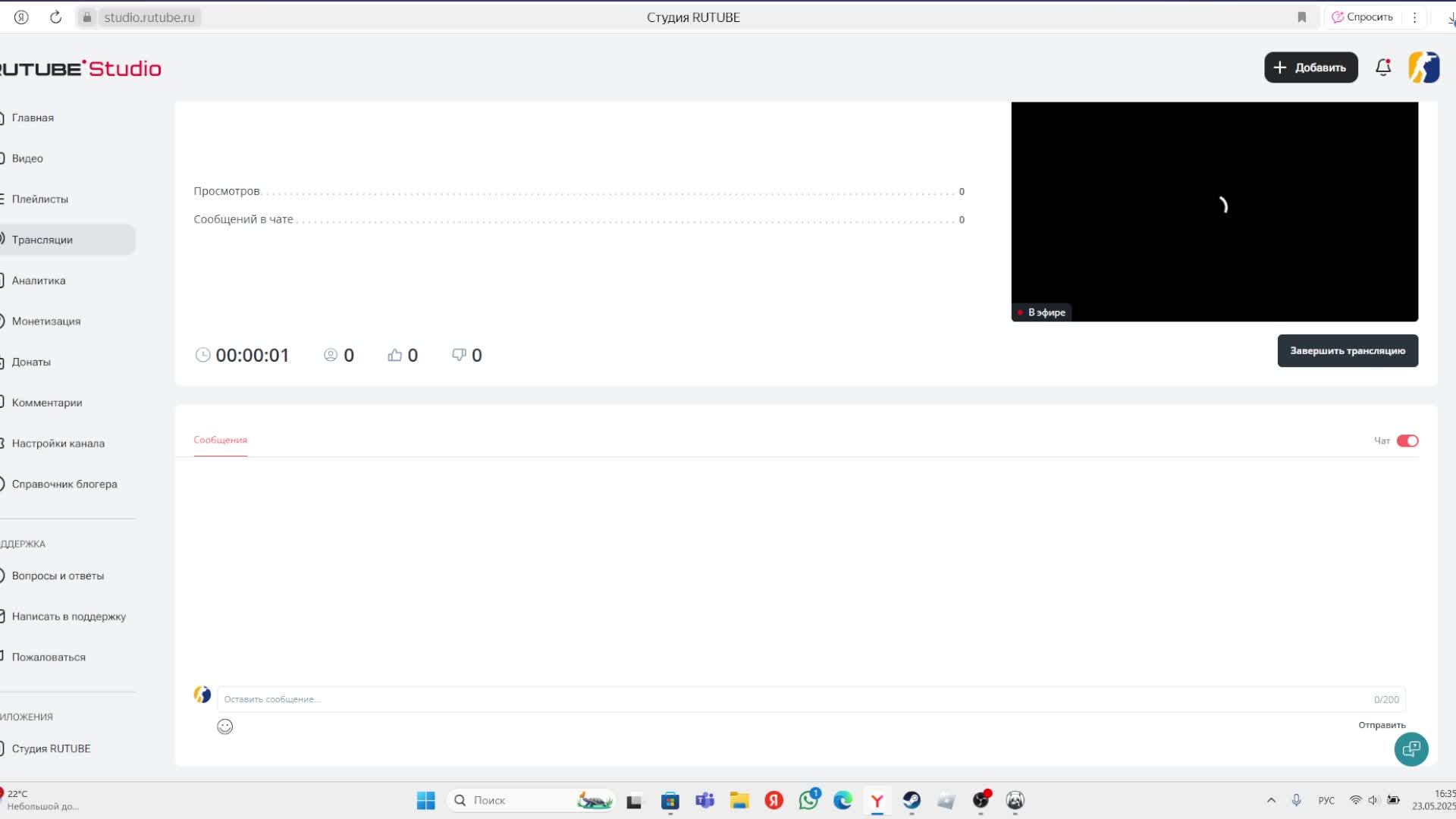Open the emoji picker
This screenshot has width=1456, height=819.
coord(225,726)
